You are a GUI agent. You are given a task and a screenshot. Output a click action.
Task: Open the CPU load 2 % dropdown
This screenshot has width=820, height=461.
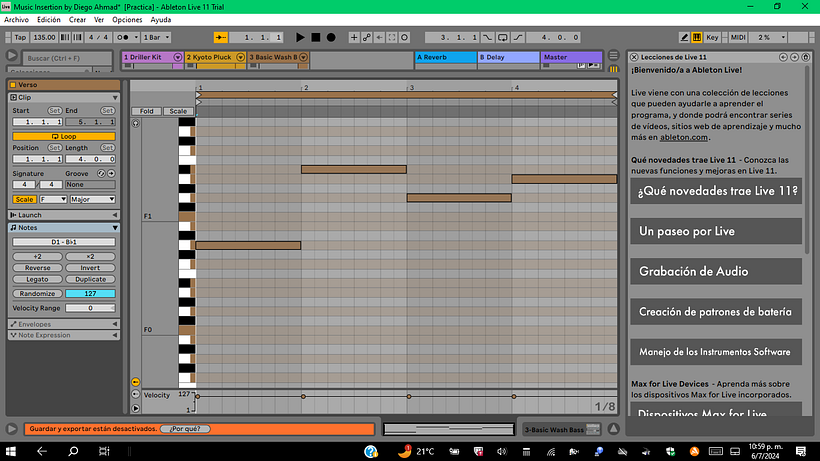coord(769,37)
